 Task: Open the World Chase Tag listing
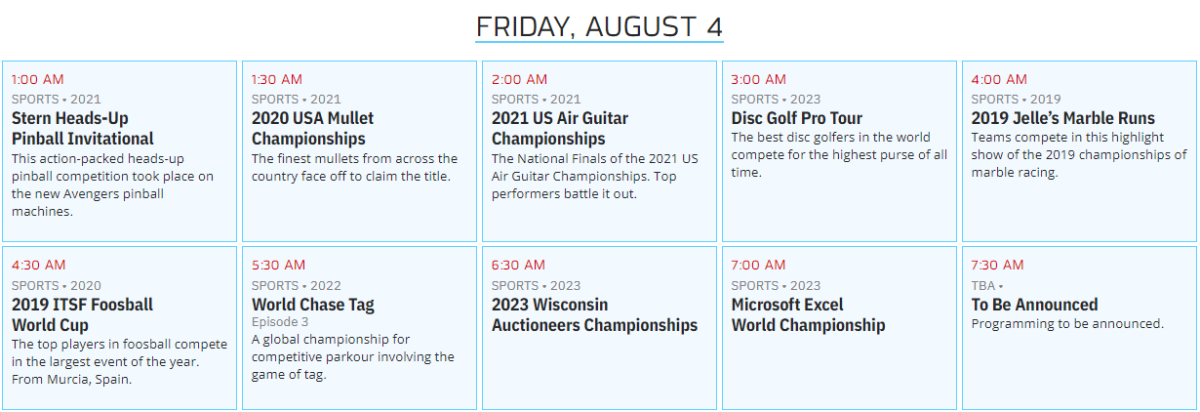click(x=312, y=304)
